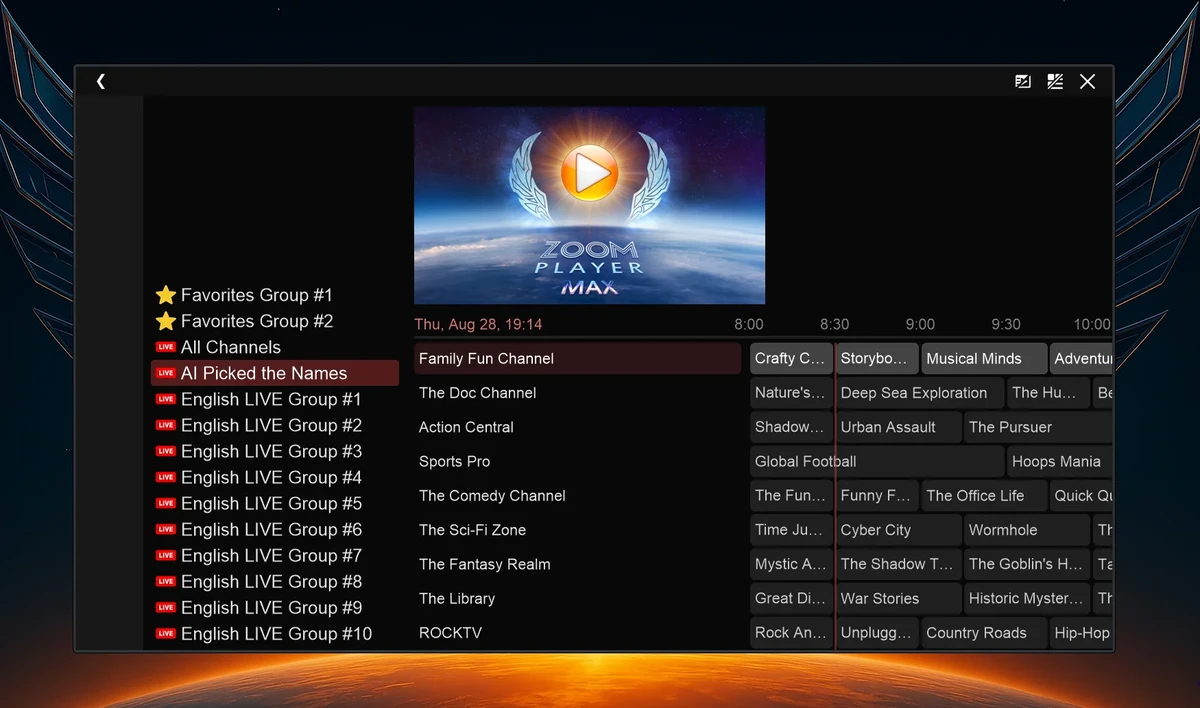
Task: Click the Thu, Aug 28, 19:14 date label
Action: click(x=478, y=324)
